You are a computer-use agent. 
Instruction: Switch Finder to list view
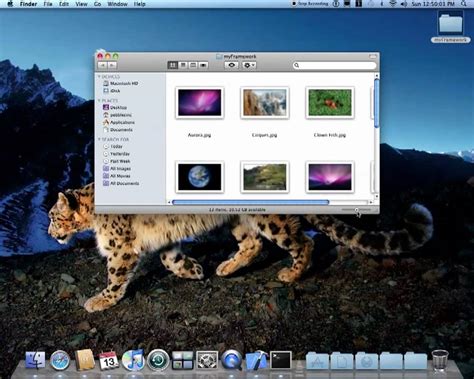click(x=183, y=65)
